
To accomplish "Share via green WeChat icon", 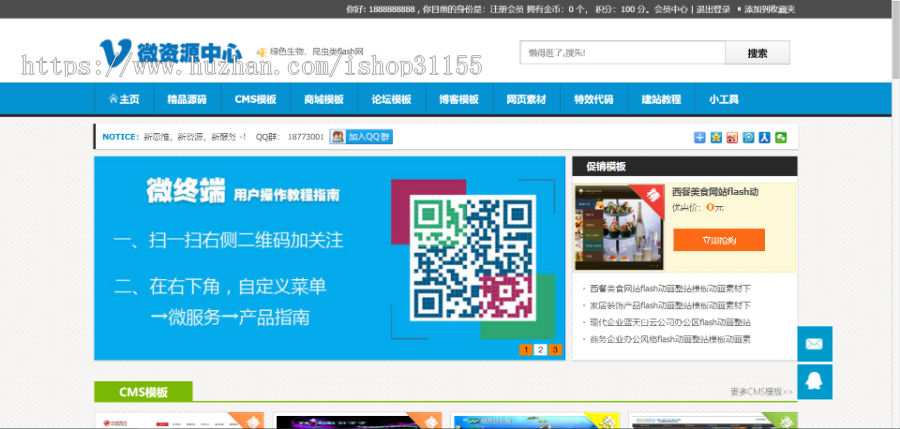I will pyautogui.click(x=781, y=137).
